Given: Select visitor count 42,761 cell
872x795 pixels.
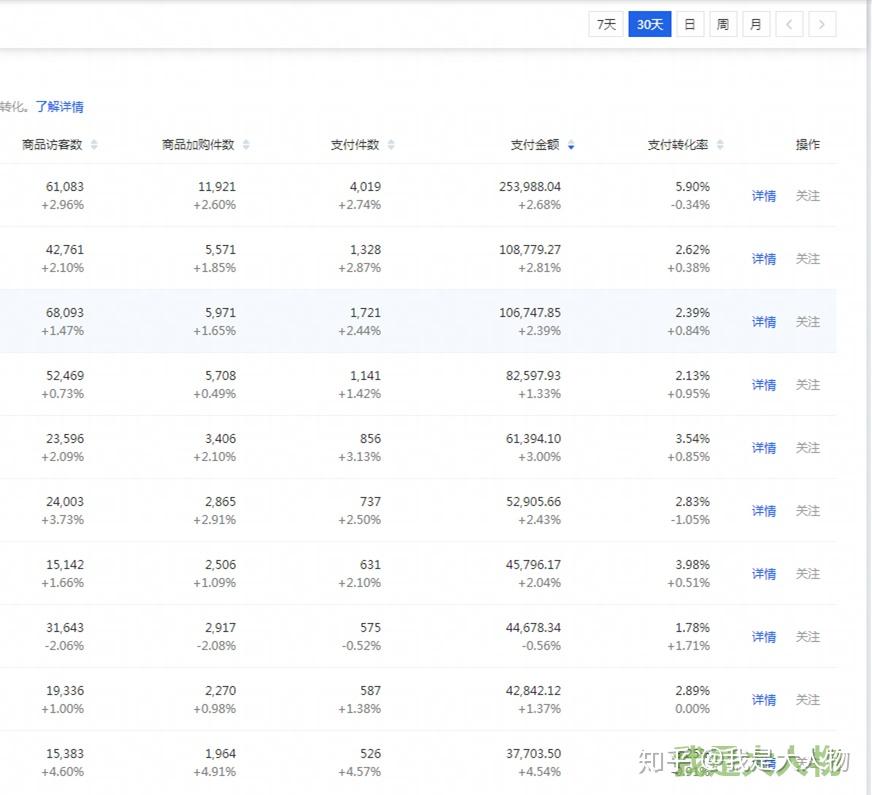Looking at the screenshot, I should point(65,250).
